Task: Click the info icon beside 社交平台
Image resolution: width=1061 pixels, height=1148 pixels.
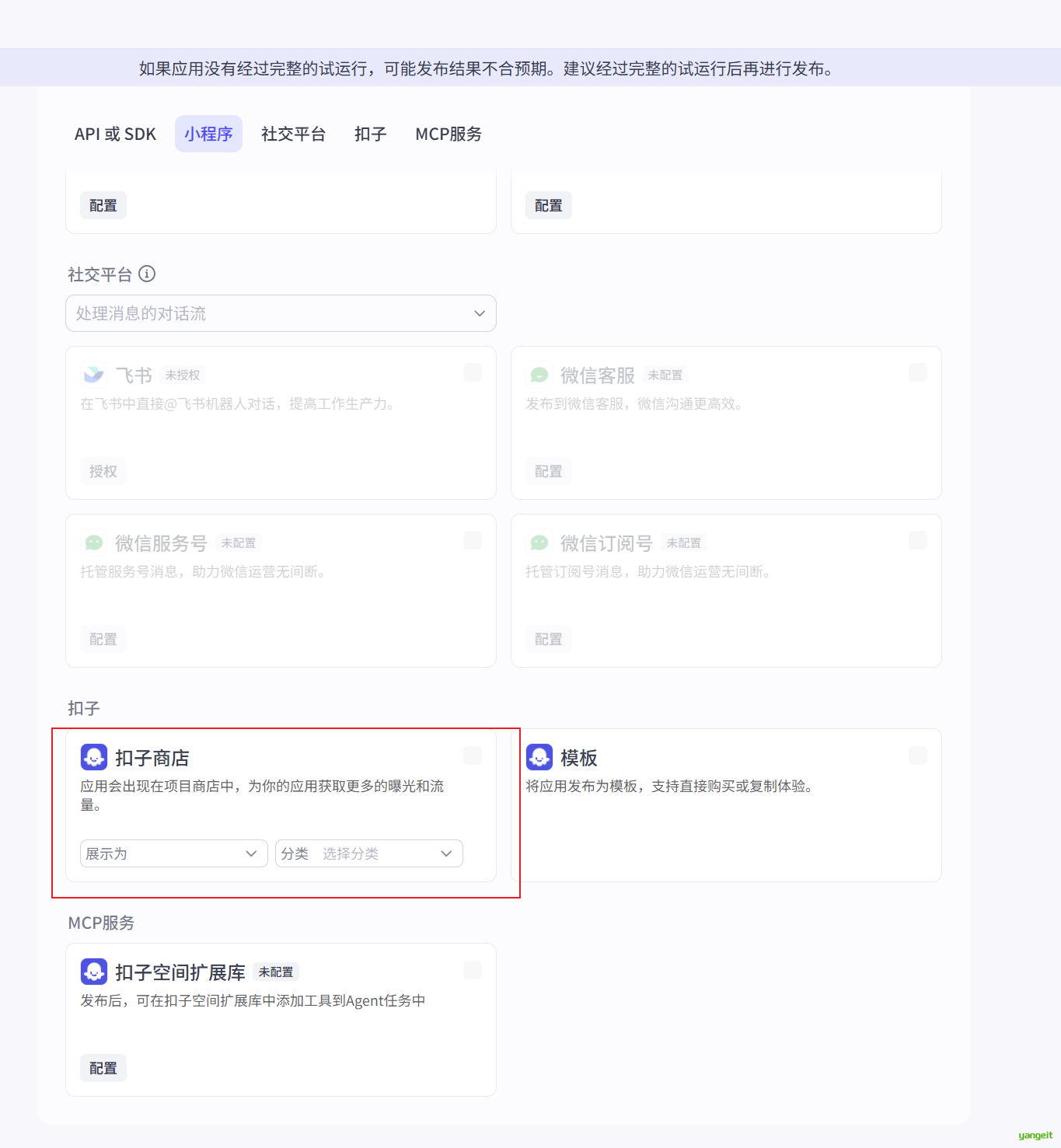Action: coord(147,274)
